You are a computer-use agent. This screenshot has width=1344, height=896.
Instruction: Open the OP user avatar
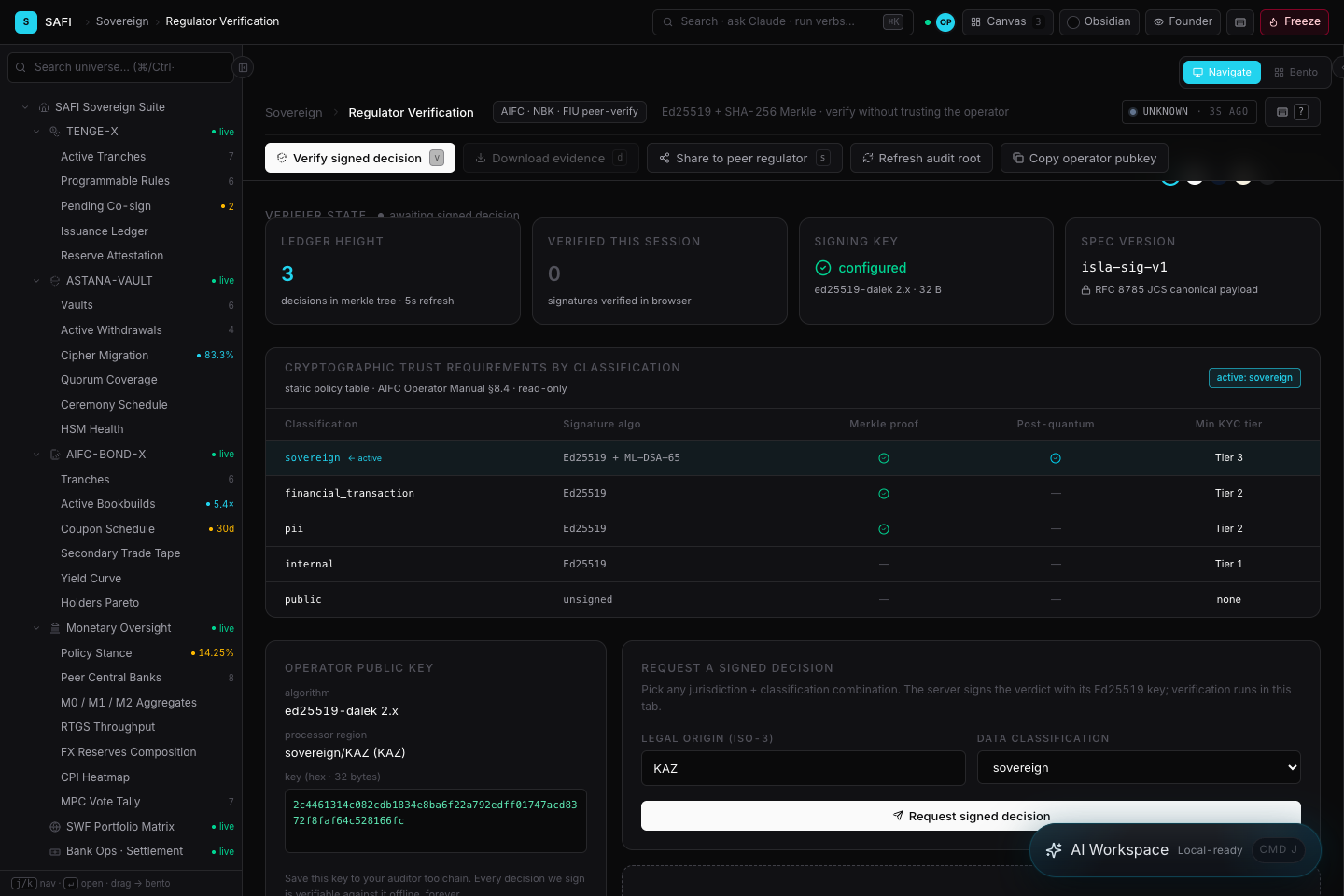945,22
